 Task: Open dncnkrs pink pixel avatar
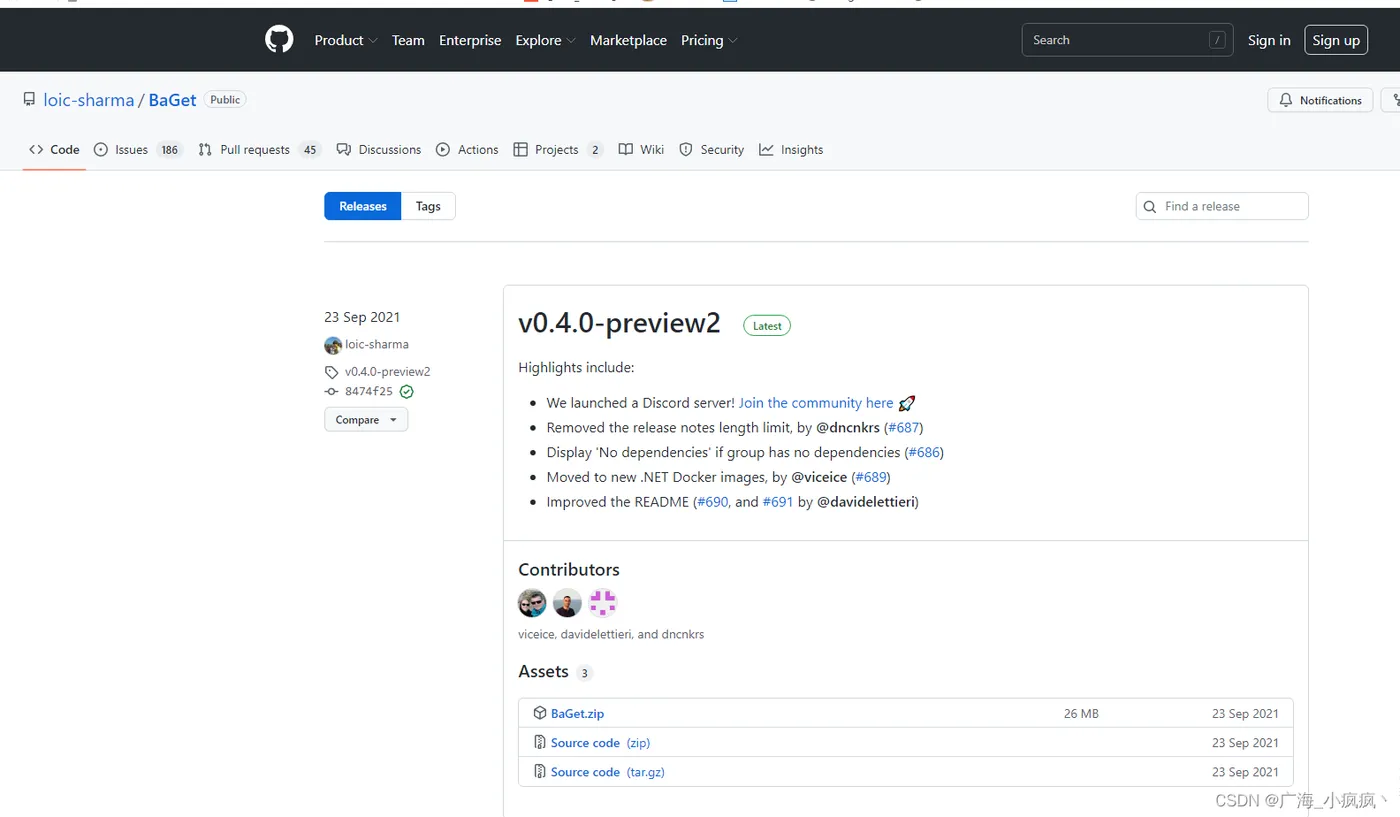[x=602, y=603]
